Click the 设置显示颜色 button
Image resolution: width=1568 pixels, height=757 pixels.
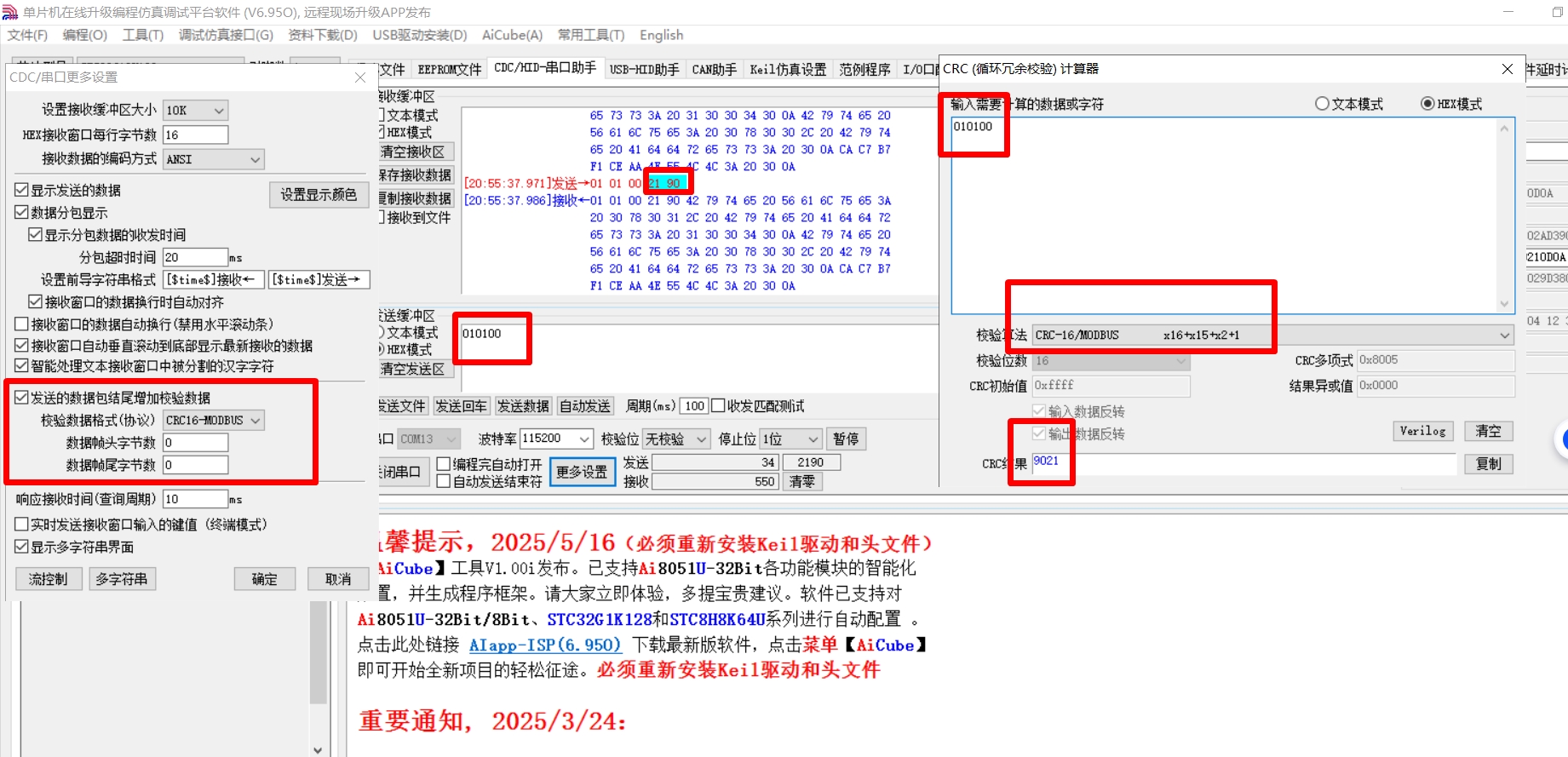(x=319, y=195)
